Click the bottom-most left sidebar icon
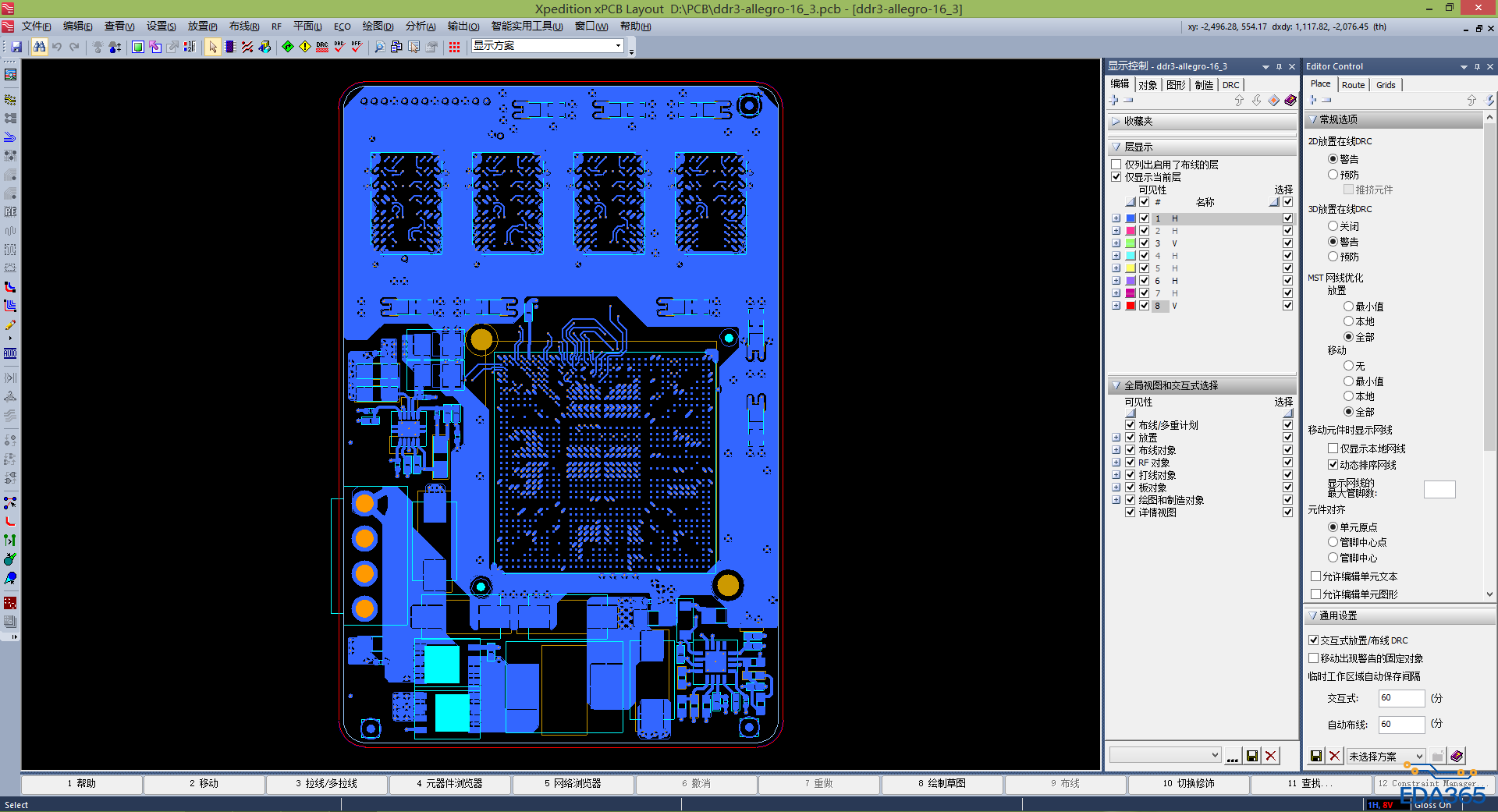The width and height of the screenshot is (1498, 812). [10, 622]
